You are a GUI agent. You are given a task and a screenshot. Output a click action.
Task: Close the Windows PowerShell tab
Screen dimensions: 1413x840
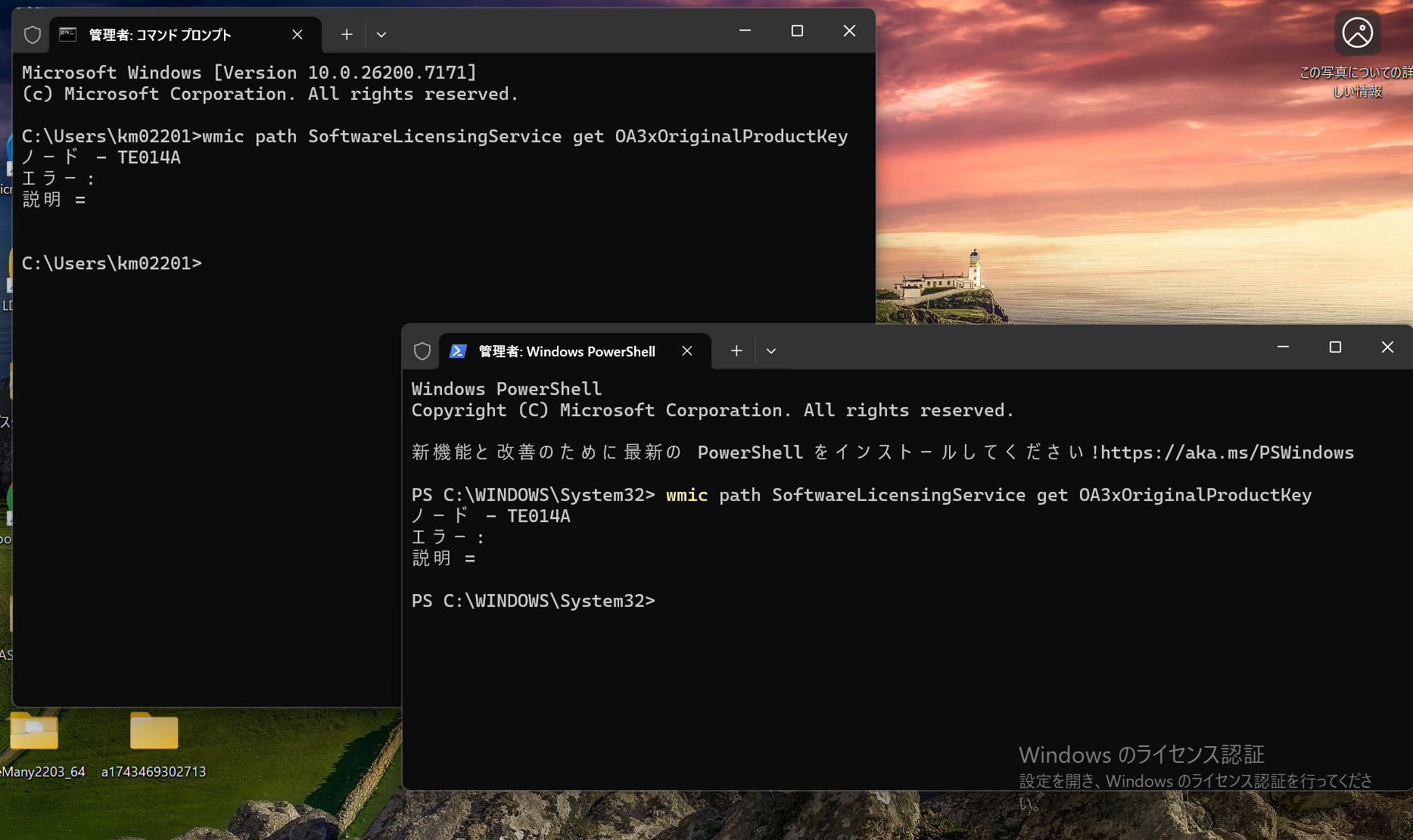pyautogui.click(x=687, y=351)
